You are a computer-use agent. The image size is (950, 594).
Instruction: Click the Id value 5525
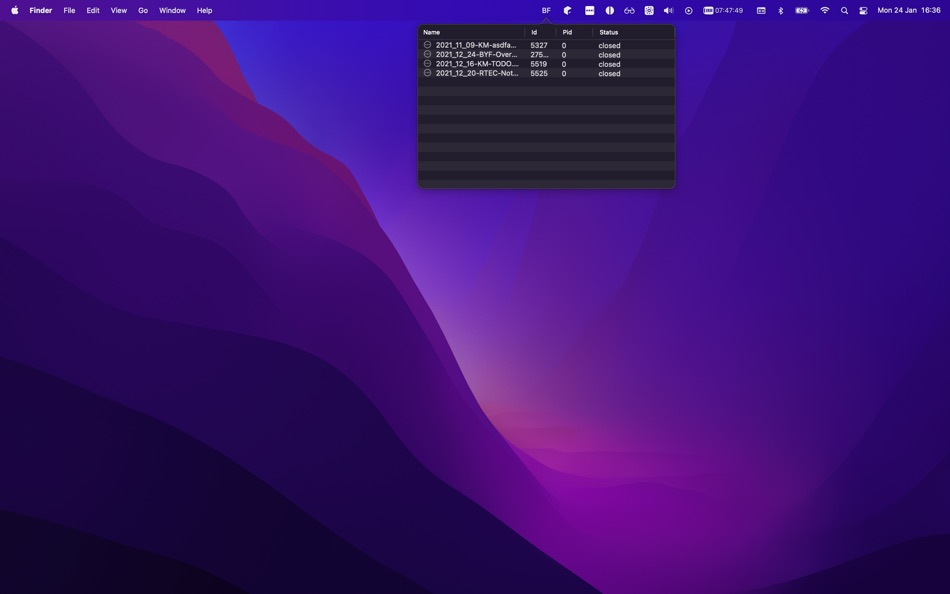539,73
